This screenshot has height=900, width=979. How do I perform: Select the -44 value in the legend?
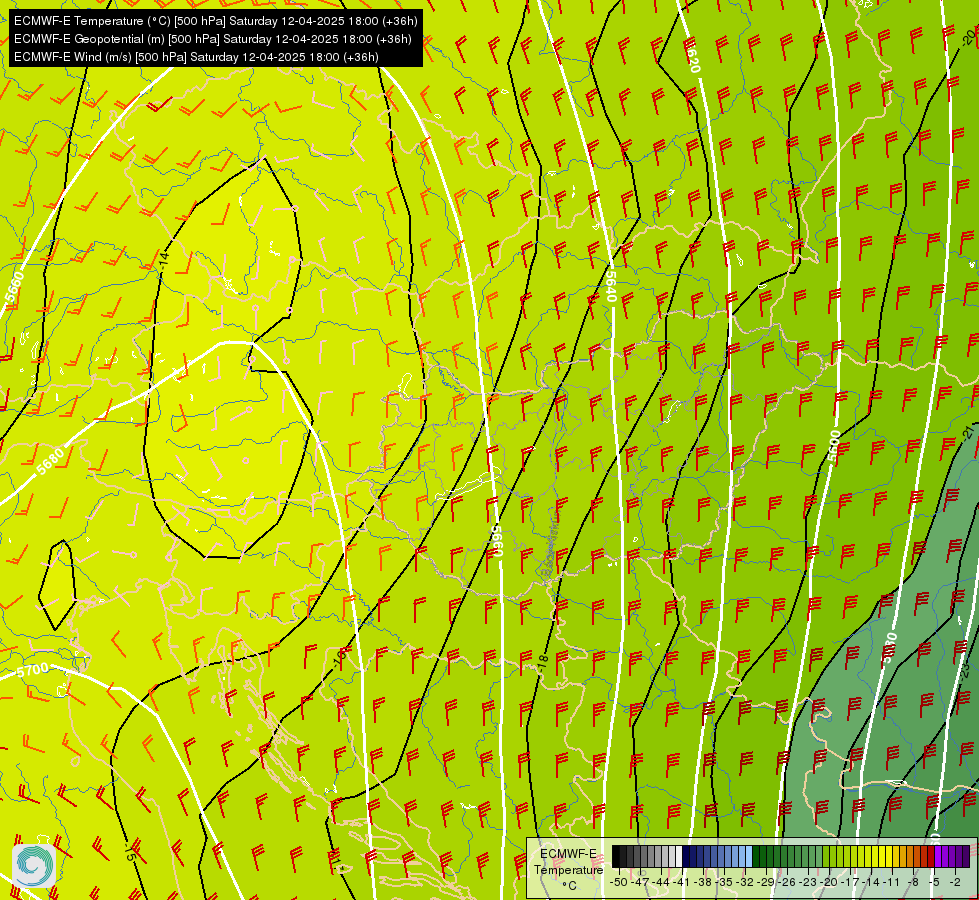point(661,882)
